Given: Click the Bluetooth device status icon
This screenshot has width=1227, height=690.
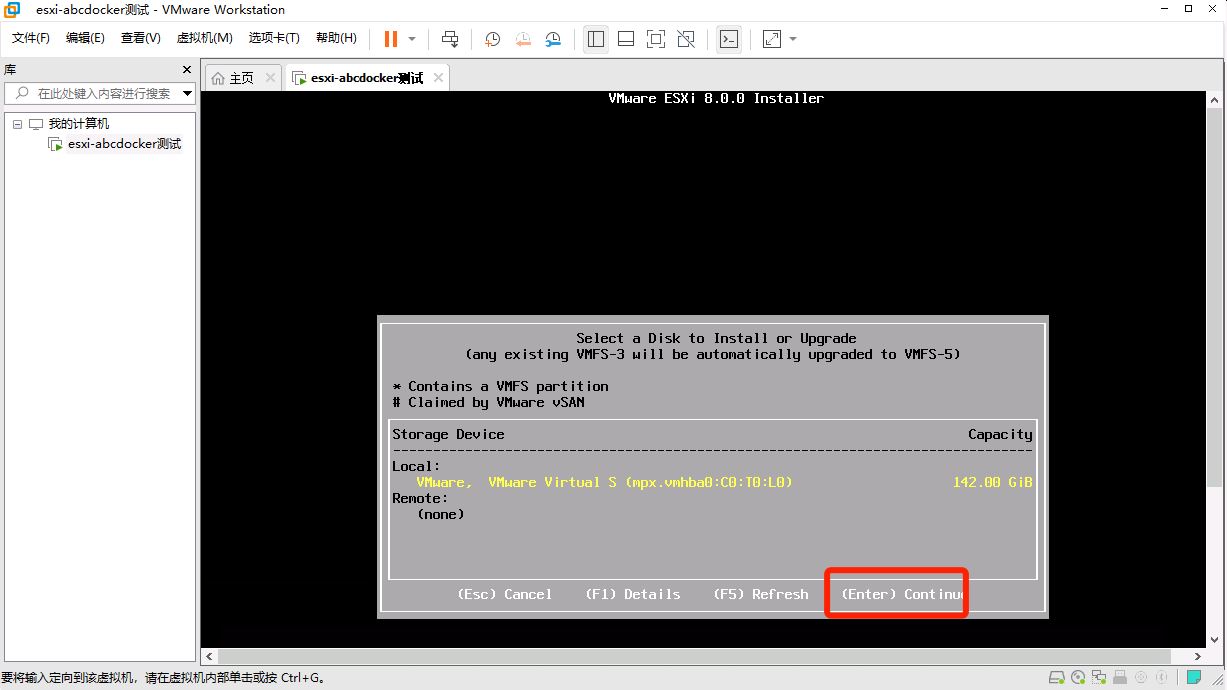Looking at the screenshot, I should point(1162,679).
